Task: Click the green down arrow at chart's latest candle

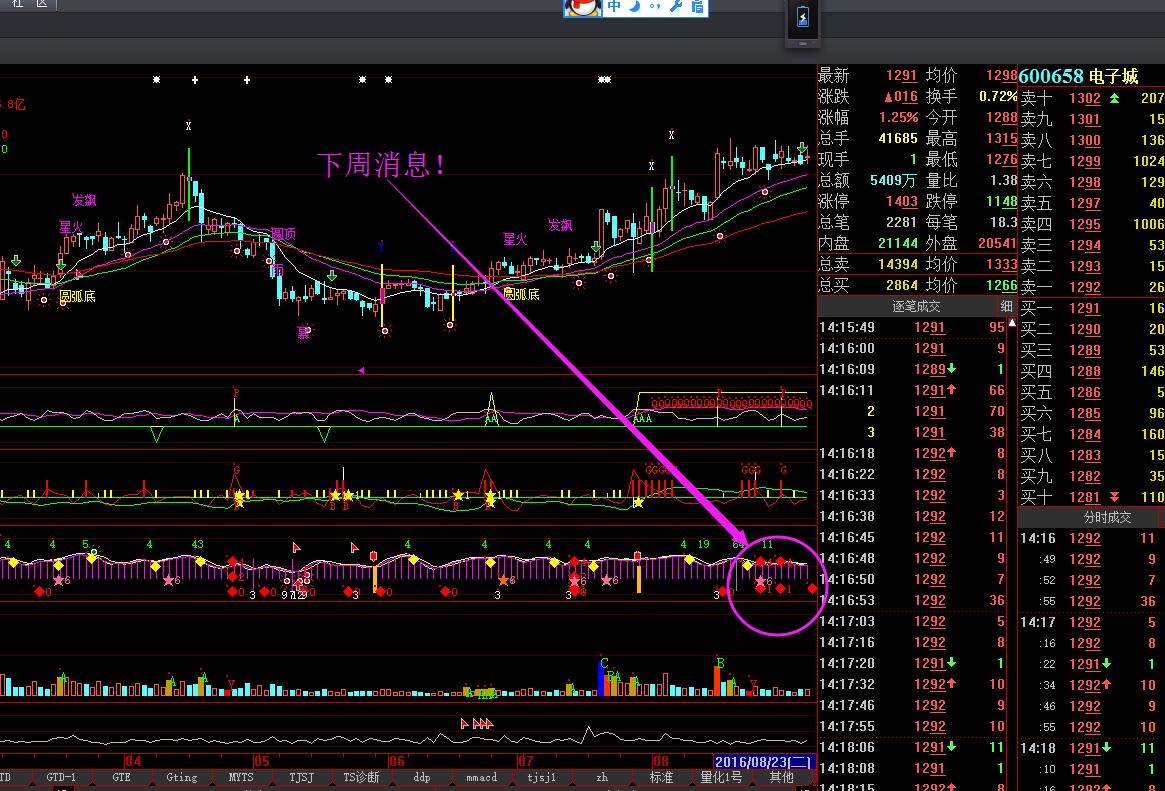Action: (x=802, y=147)
